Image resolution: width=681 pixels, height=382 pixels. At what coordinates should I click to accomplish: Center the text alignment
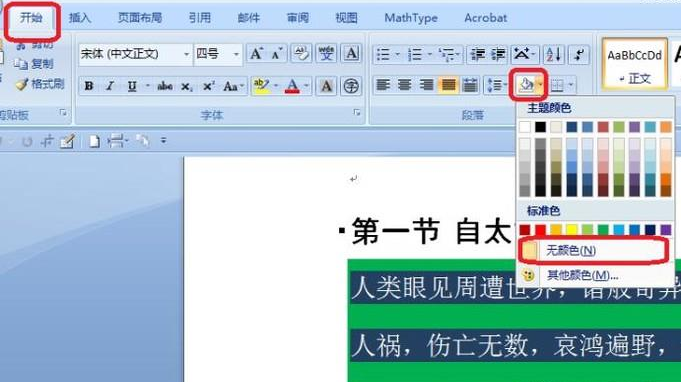click(x=404, y=85)
